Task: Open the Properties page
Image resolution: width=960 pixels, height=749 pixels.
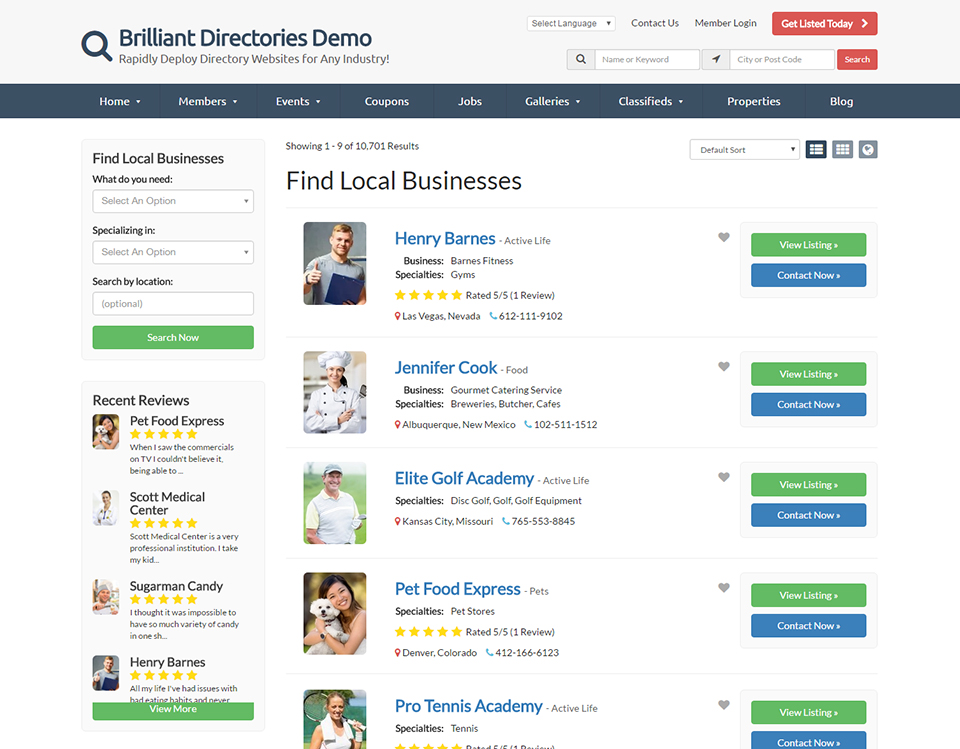Action: pyautogui.click(x=754, y=102)
